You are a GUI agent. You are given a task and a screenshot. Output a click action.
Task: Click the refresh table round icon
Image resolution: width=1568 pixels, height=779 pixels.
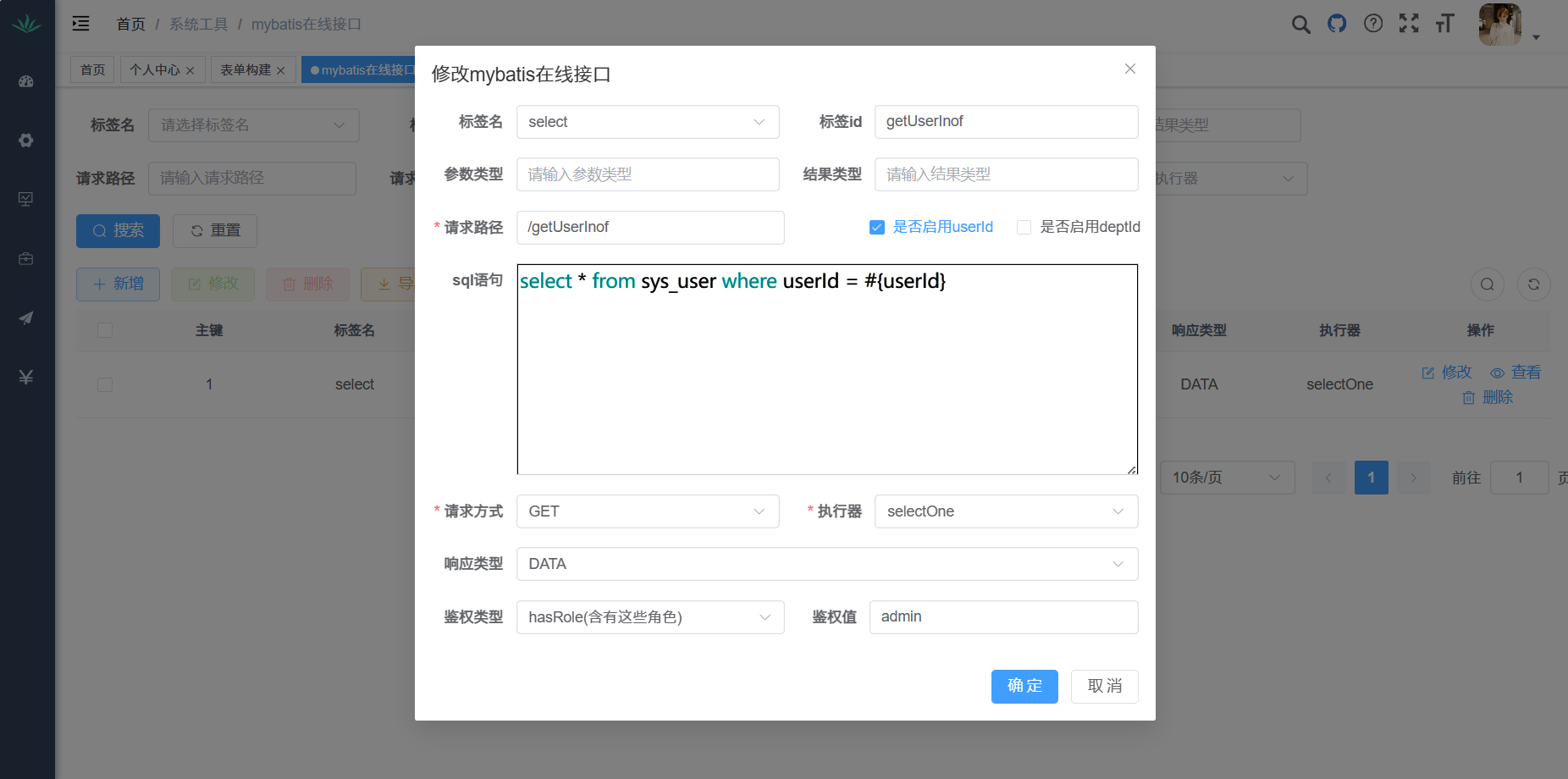(x=1533, y=285)
